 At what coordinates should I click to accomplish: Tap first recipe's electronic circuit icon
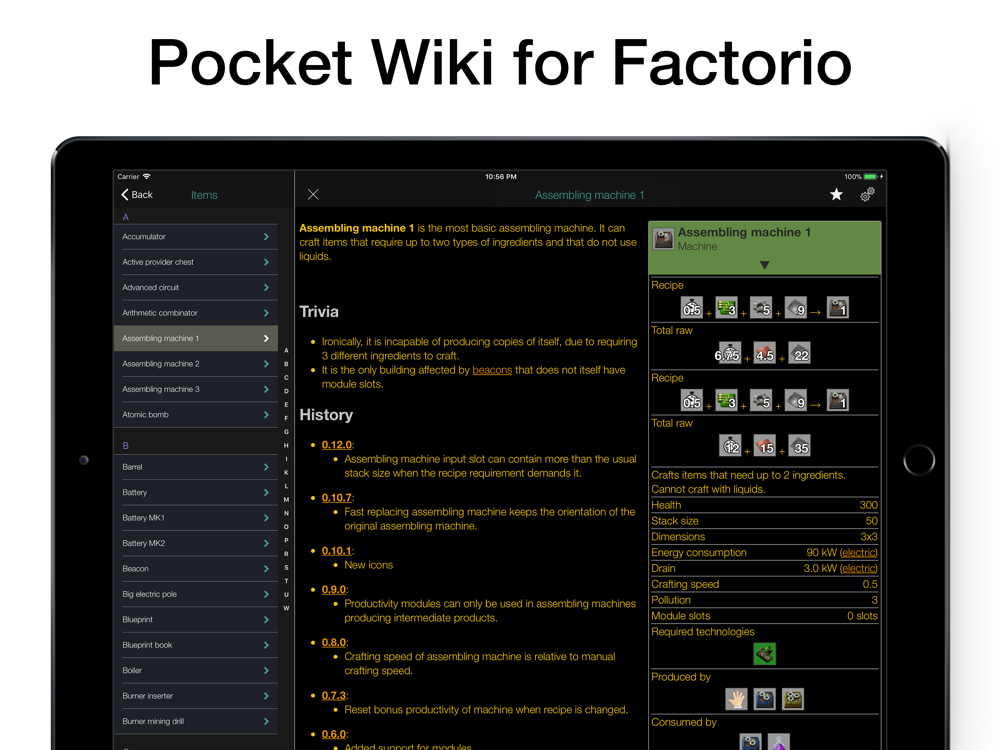(x=726, y=308)
